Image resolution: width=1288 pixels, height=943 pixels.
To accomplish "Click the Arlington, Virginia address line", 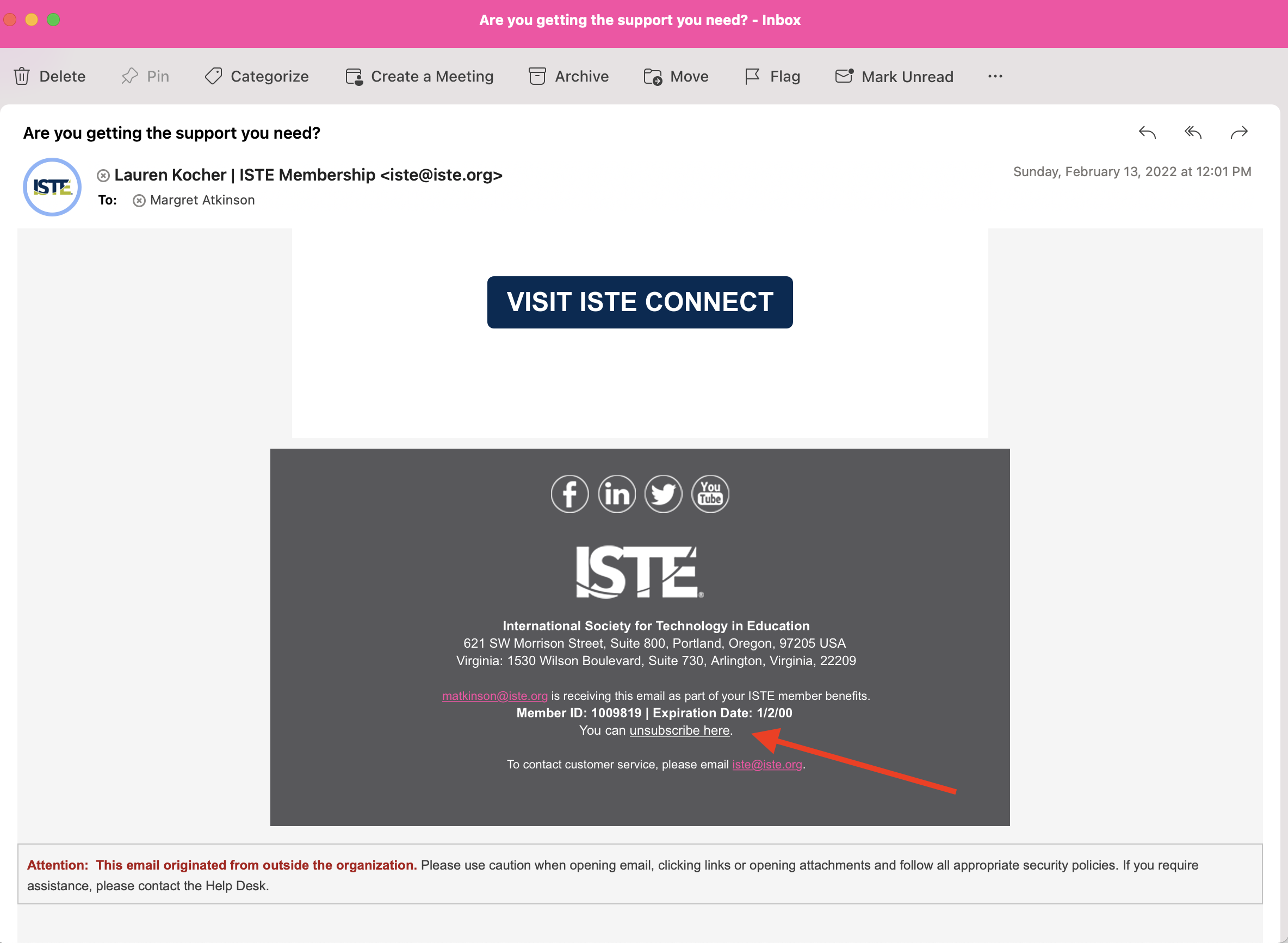I will pos(656,660).
